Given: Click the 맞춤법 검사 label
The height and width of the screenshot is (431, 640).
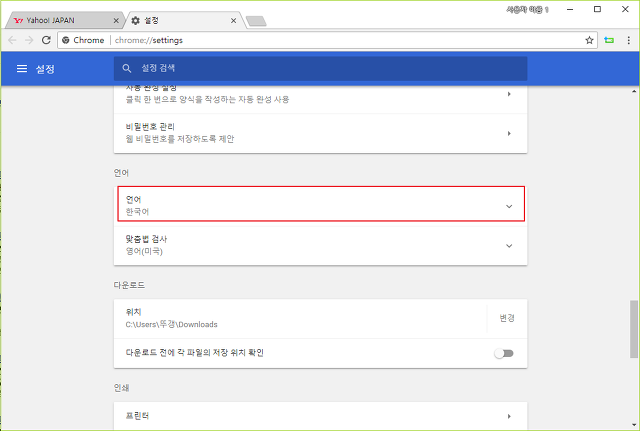Looking at the screenshot, I should point(146,239).
